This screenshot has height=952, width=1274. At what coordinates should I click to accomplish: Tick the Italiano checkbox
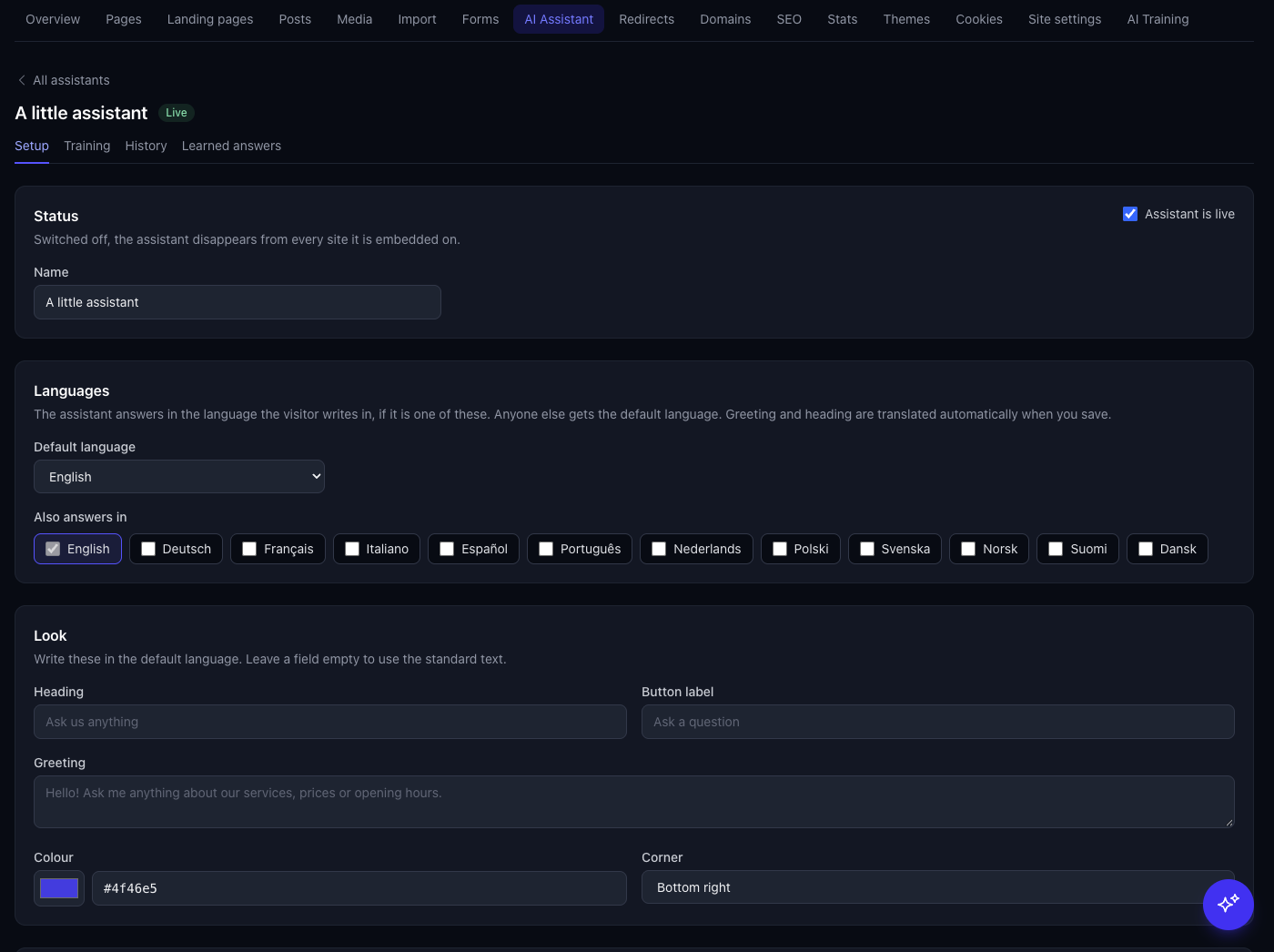[352, 549]
